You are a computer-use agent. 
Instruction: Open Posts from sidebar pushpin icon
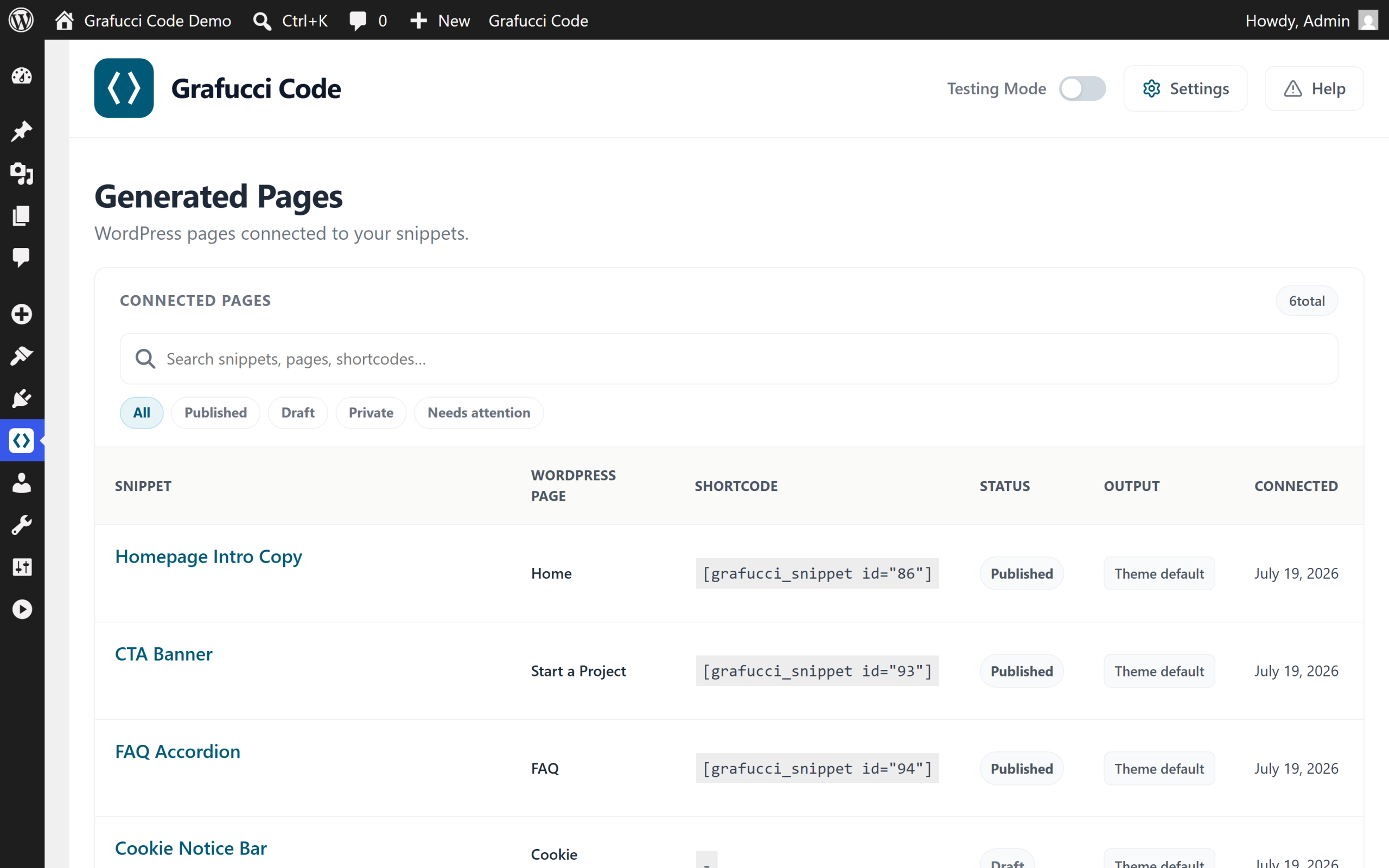22,131
